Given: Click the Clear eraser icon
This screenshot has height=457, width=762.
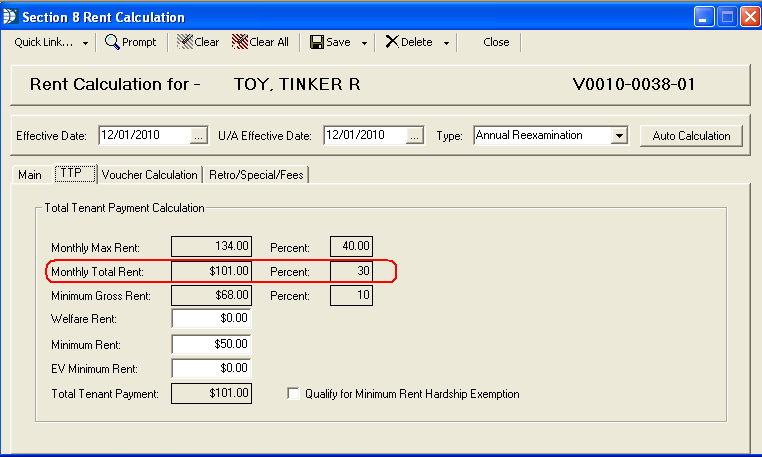Looking at the screenshot, I should pyautogui.click(x=185, y=42).
